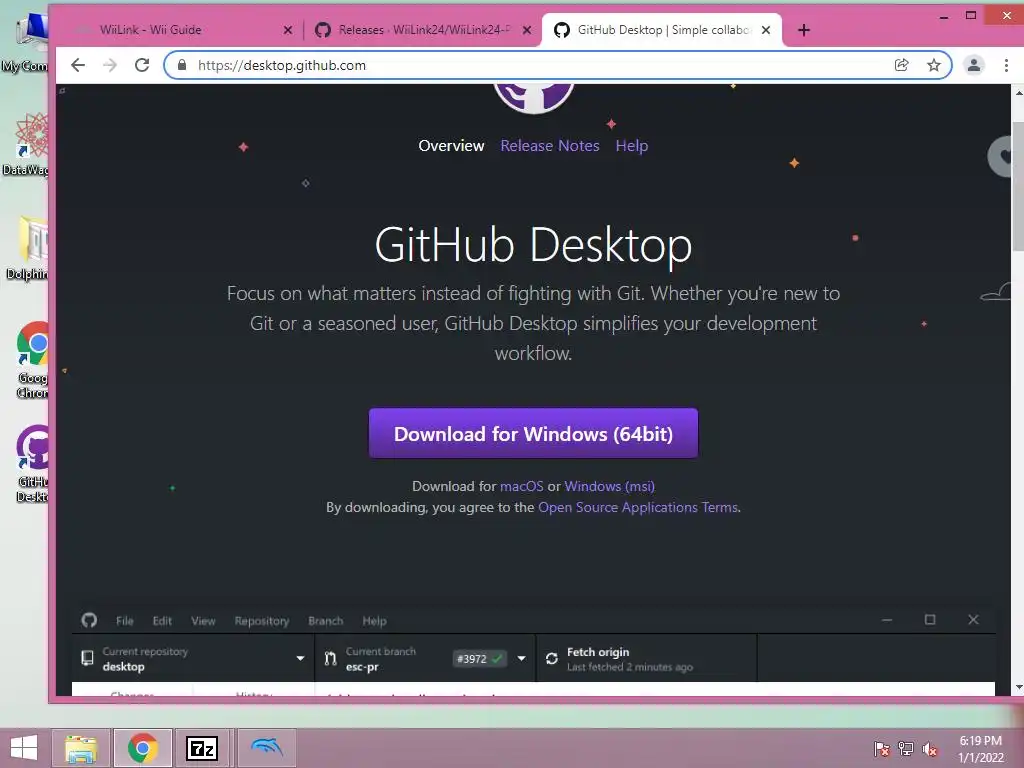Open the Help link
Screen dimensions: 1024x768
click(632, 146)
